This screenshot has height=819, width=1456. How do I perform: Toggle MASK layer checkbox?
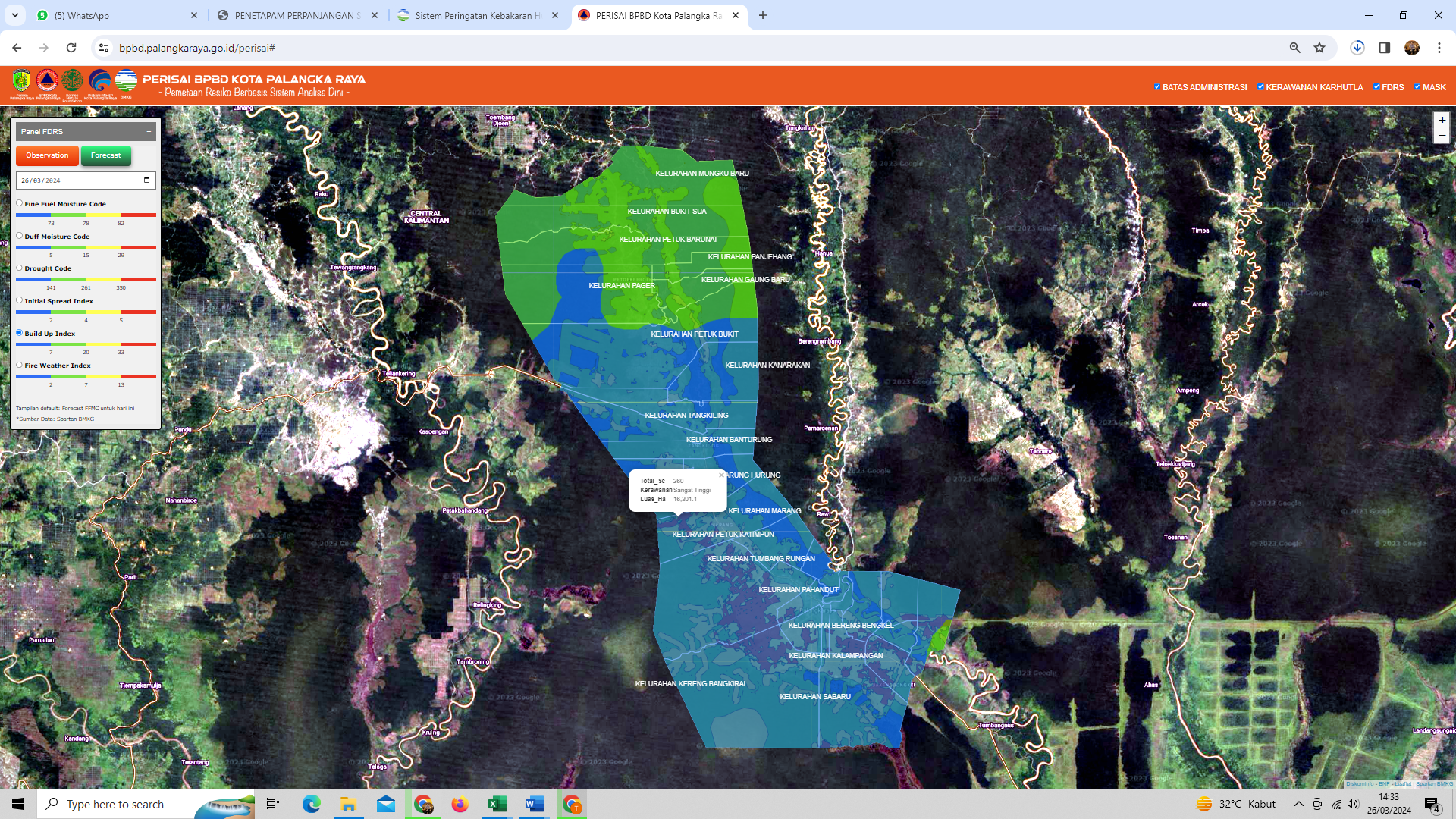1417,86
